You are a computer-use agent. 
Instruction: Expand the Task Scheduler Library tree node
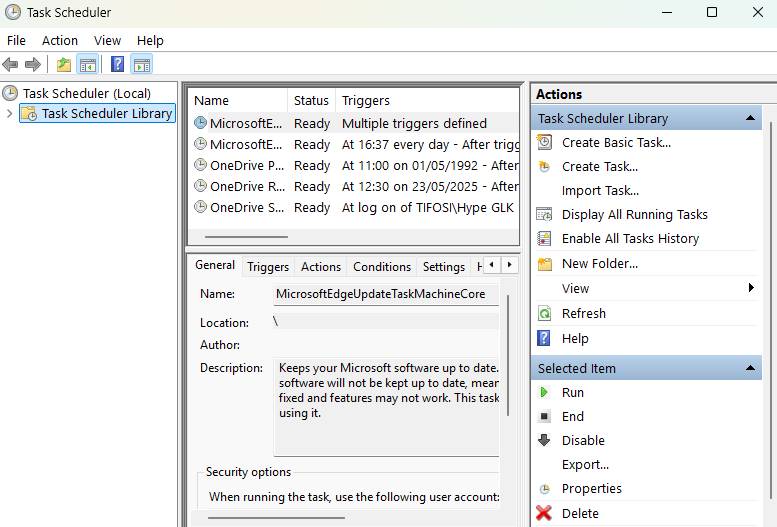9,114
